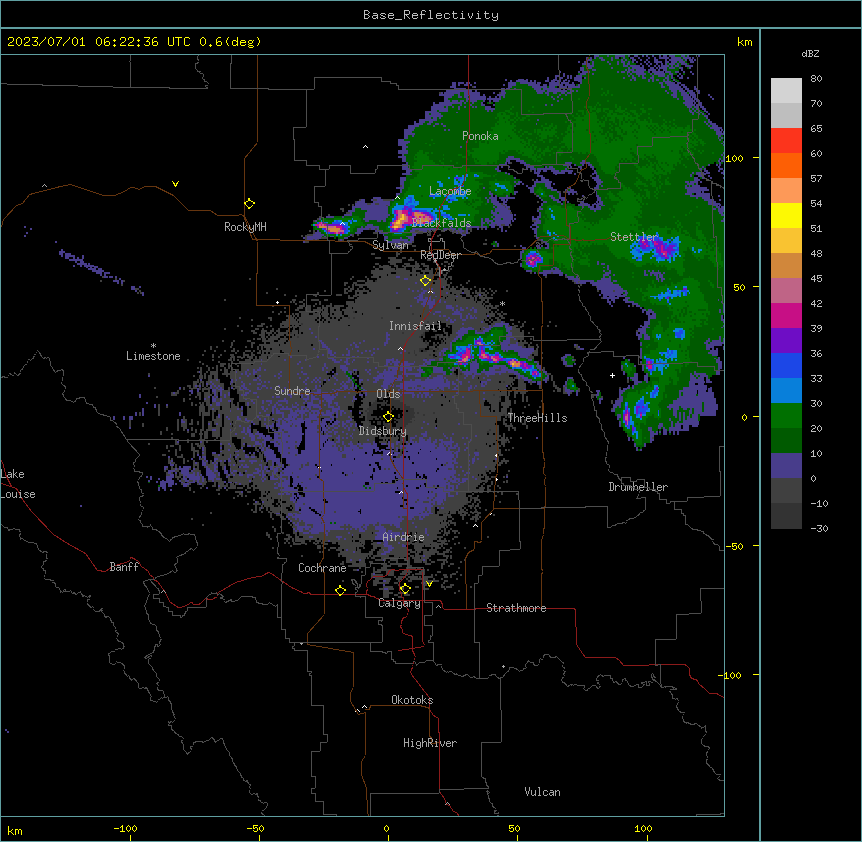This screenshot has width=862, height=842.
Task: Click the timestamp 2023/07/01 06:22:36 UTC
Action: (99, 42)
